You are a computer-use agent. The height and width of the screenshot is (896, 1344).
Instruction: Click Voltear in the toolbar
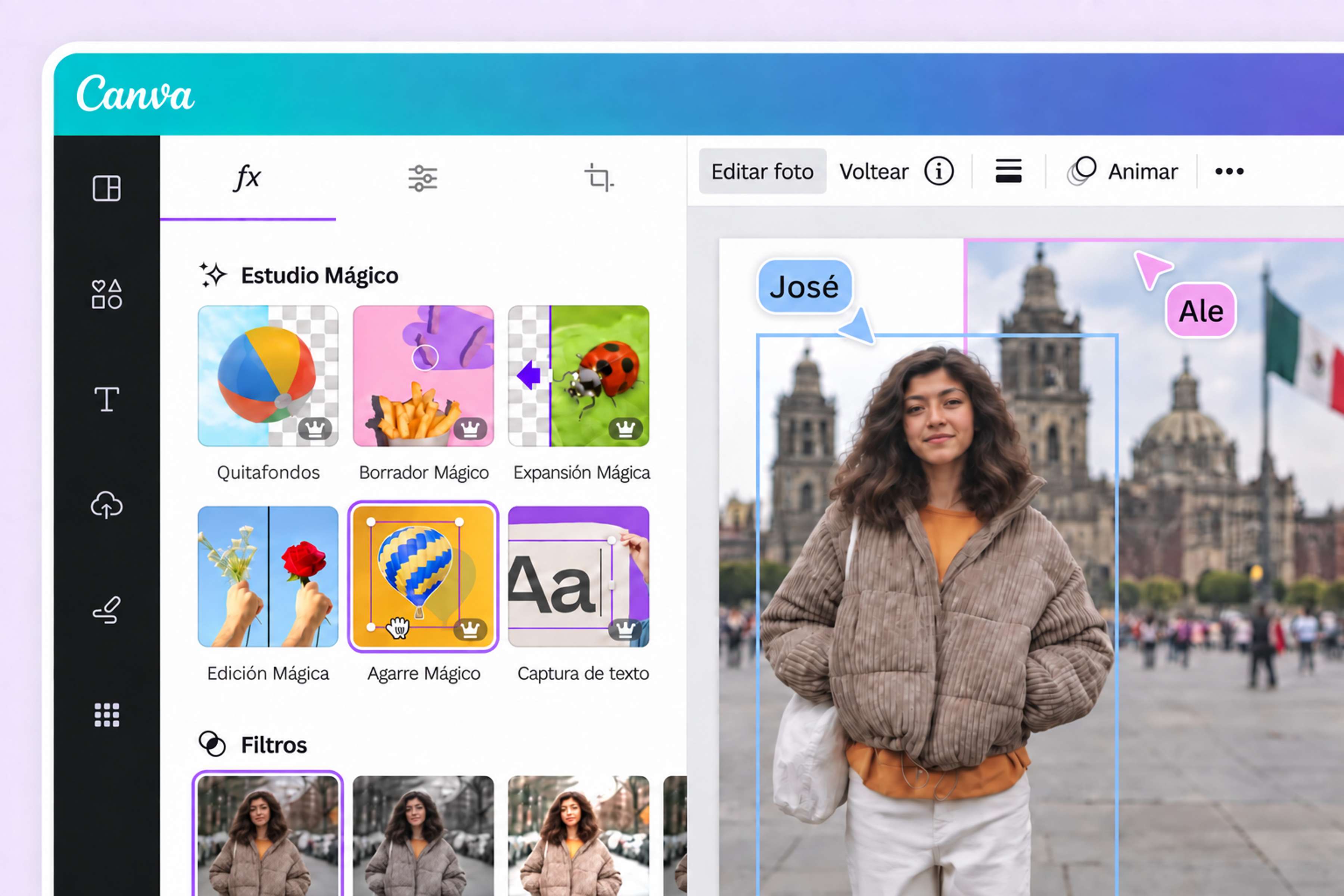click(x=874, y=171)
